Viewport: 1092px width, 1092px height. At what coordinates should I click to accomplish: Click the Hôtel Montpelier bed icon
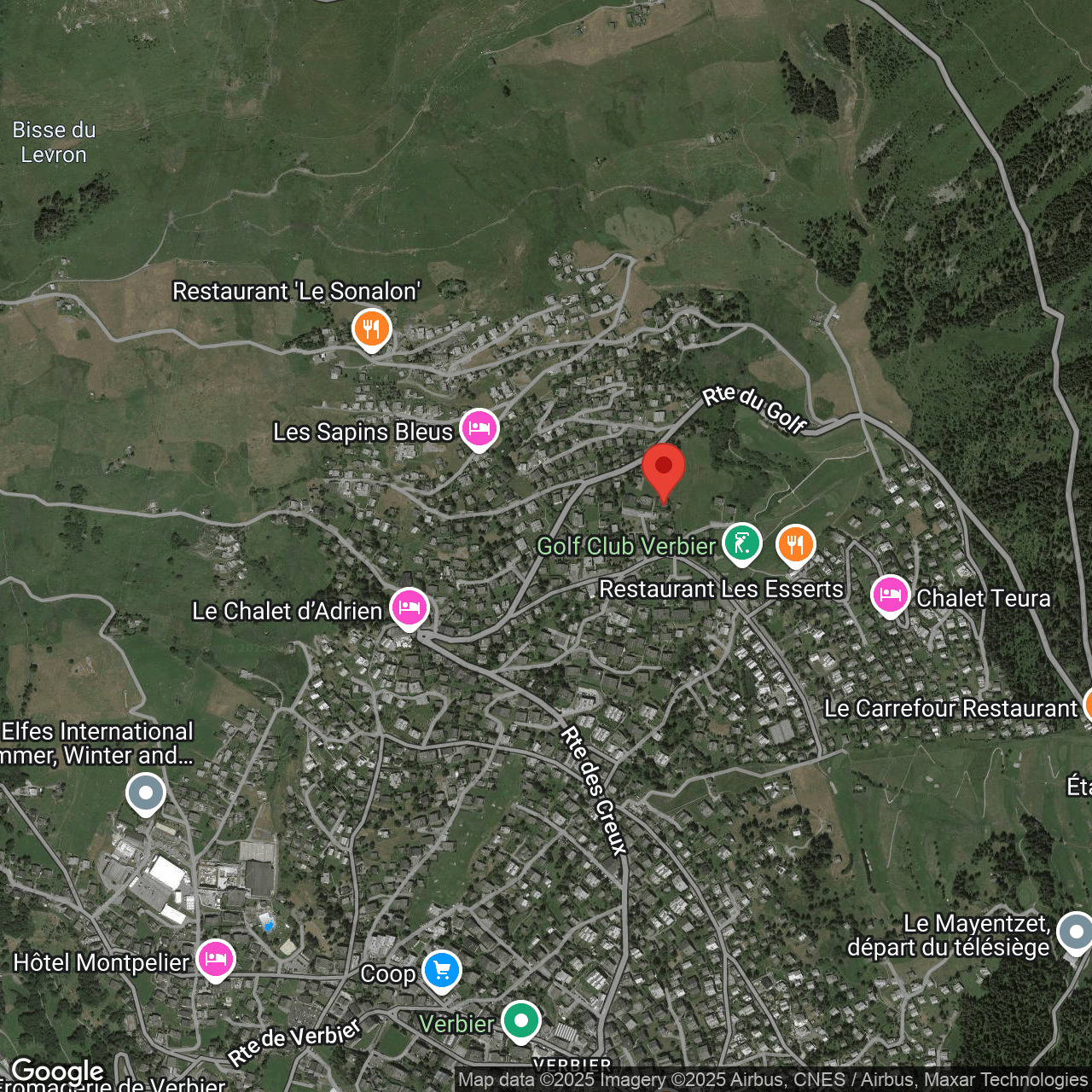[216, 960]
